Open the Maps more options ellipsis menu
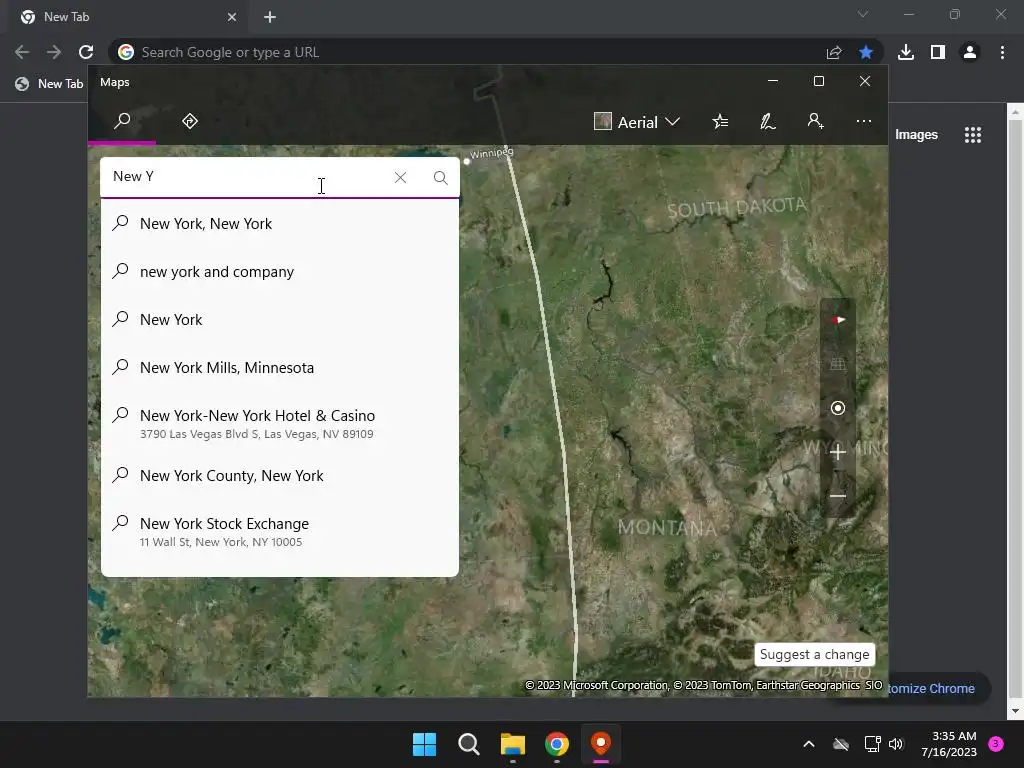1024x768 pixels. coord(863,121)
